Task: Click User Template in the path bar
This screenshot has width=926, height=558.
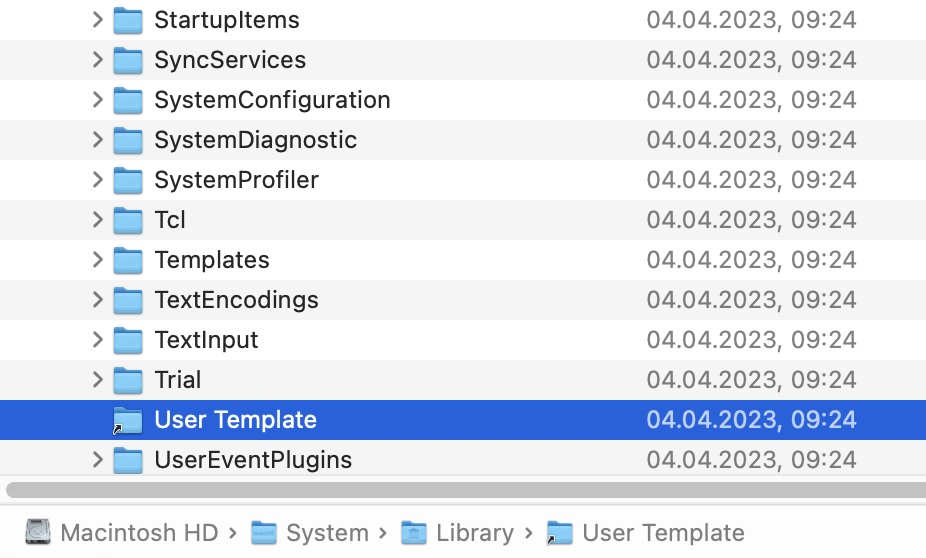Action: [663, 533]
